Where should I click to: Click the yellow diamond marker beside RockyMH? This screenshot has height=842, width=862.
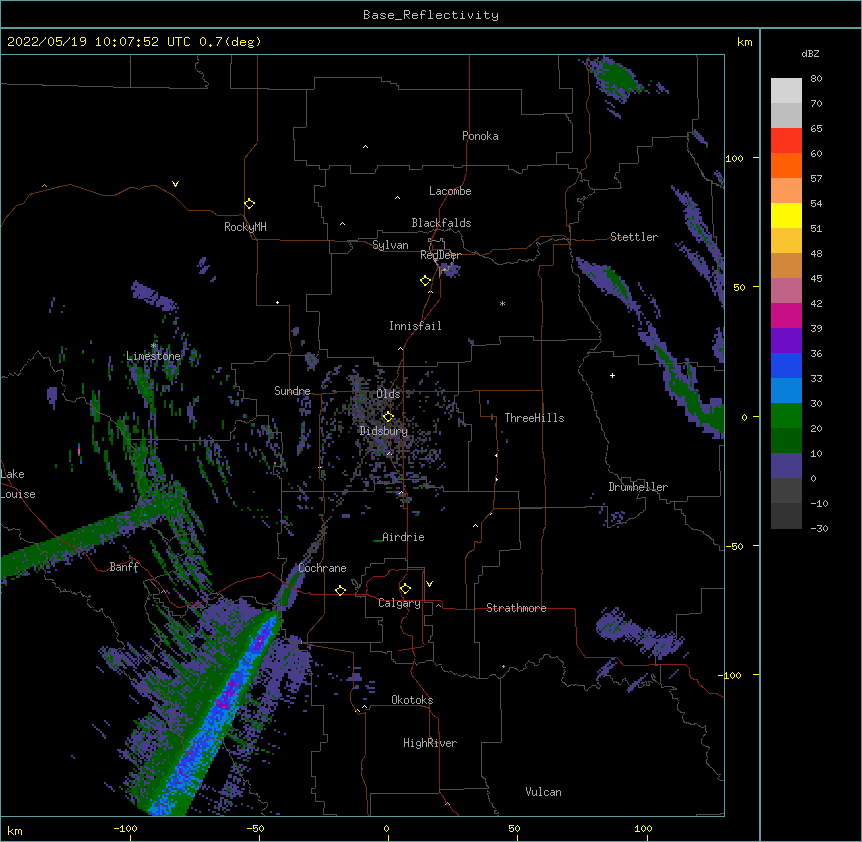[249, 204]
